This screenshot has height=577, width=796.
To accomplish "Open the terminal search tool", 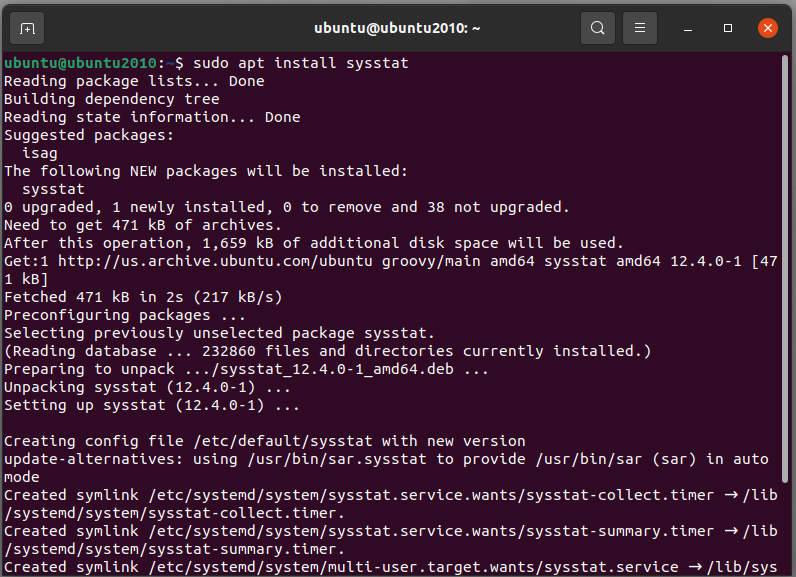I will 598,28.
